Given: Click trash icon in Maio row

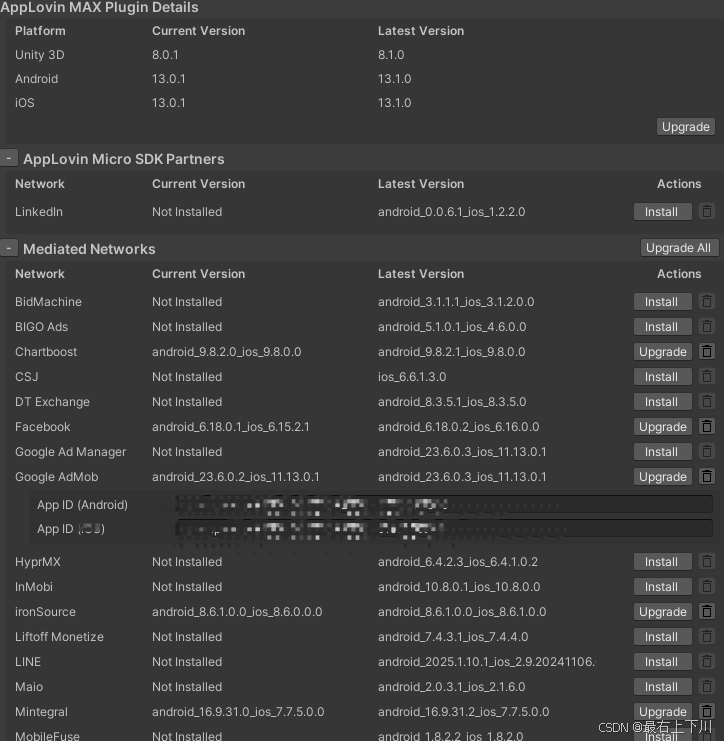Looking at the screenshot, I should click(707, 687).
